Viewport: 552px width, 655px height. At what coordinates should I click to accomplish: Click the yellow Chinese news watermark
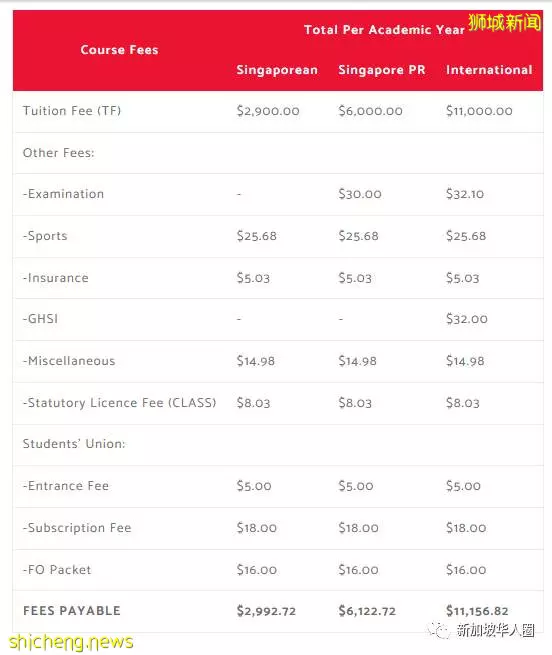tap(504, 22)
